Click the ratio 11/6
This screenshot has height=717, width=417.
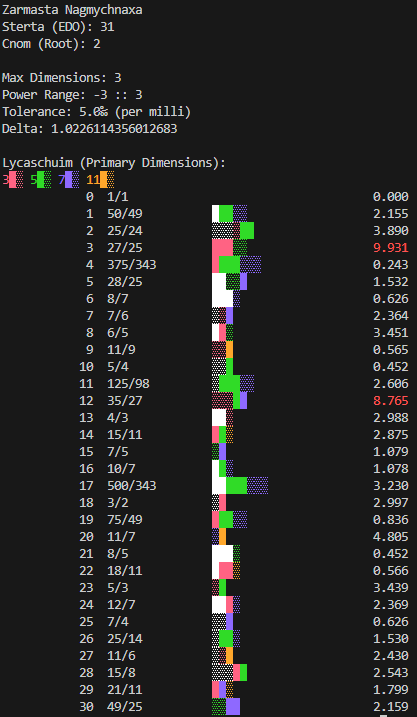[x=121, y=656]
